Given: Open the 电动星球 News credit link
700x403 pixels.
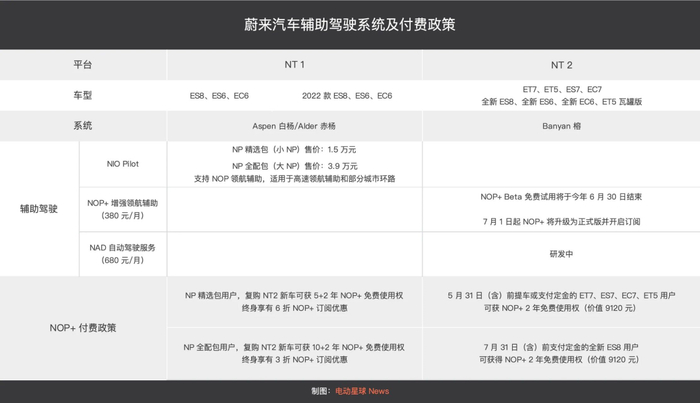Looking at the screenshot, I should click(x=362, y=391).
